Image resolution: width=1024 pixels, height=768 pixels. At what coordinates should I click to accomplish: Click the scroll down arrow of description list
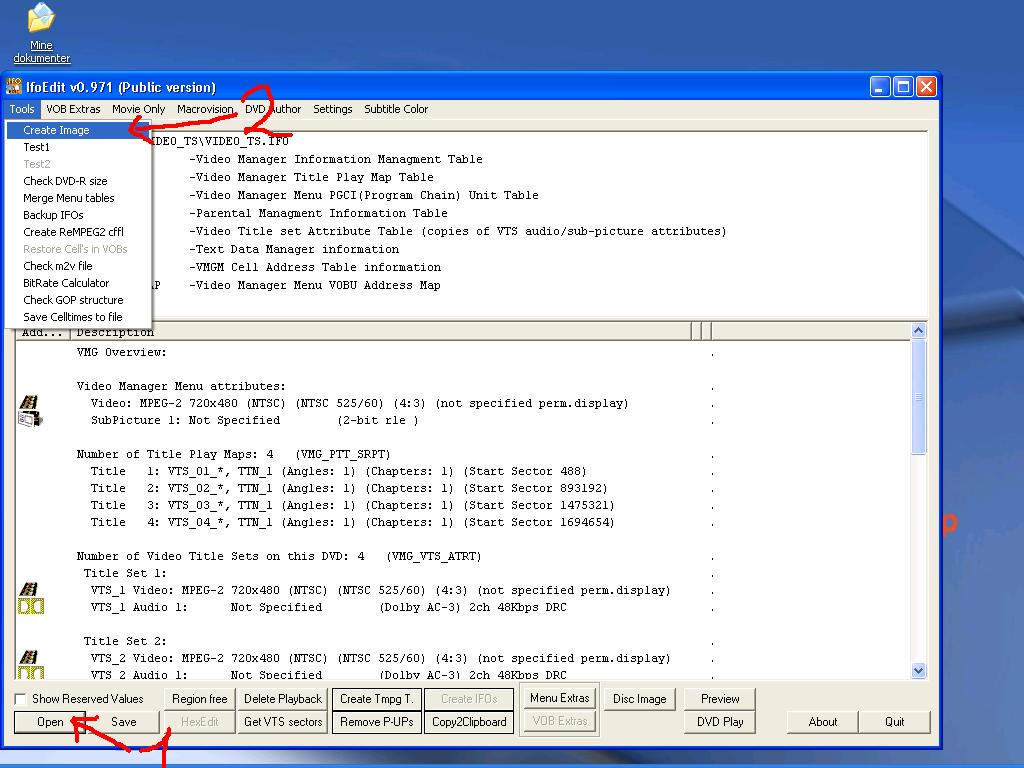pos(918,671)
